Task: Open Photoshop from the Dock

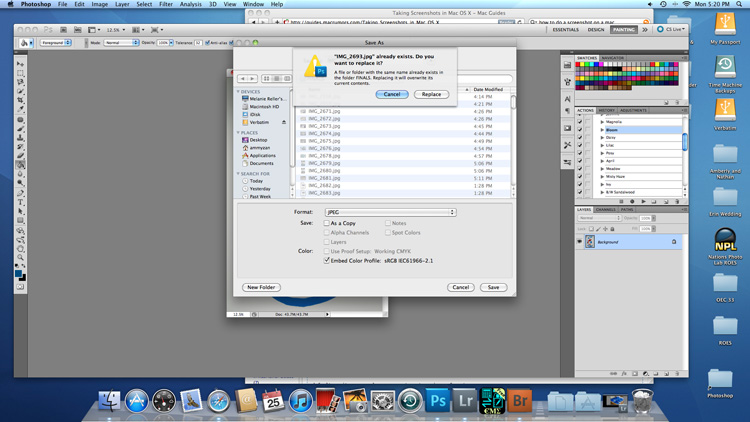Action: click(437, 400)
